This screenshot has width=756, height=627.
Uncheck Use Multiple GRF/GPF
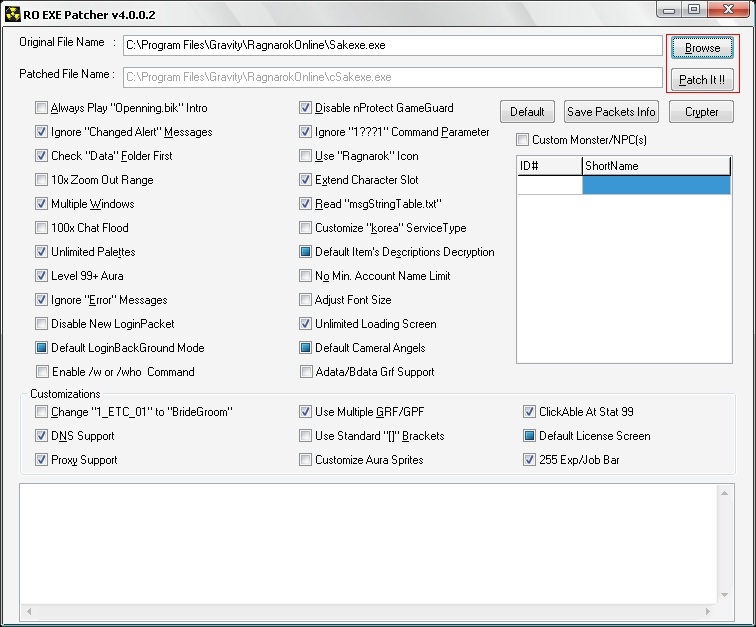305,412
